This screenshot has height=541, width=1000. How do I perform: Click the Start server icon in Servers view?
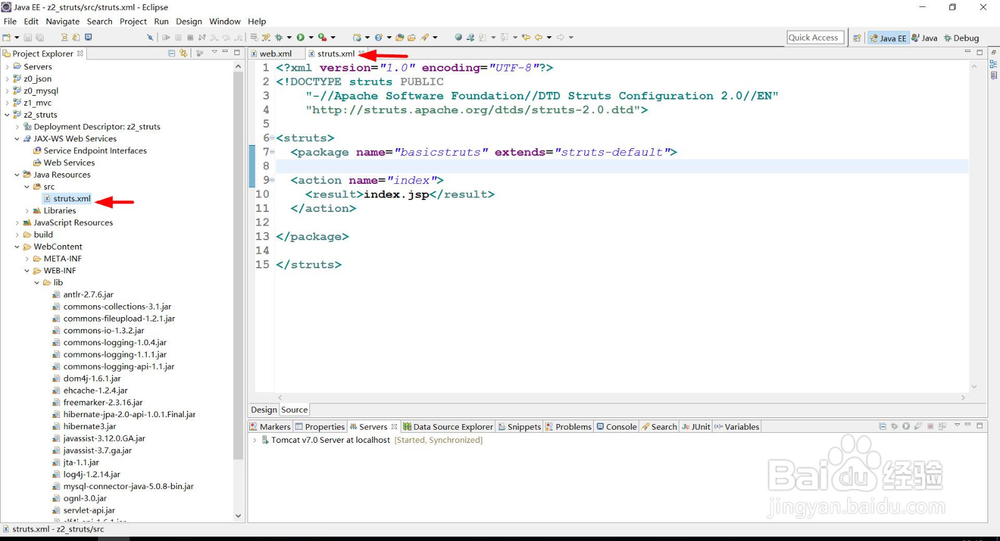tap(906, 426)
